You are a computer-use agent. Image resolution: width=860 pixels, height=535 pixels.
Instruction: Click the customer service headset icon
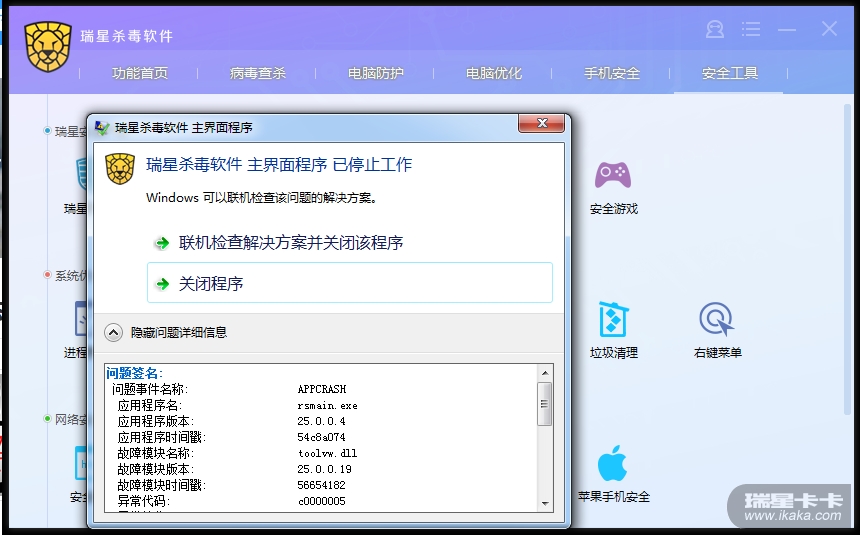pyautogui.click(x=715, y=29)
